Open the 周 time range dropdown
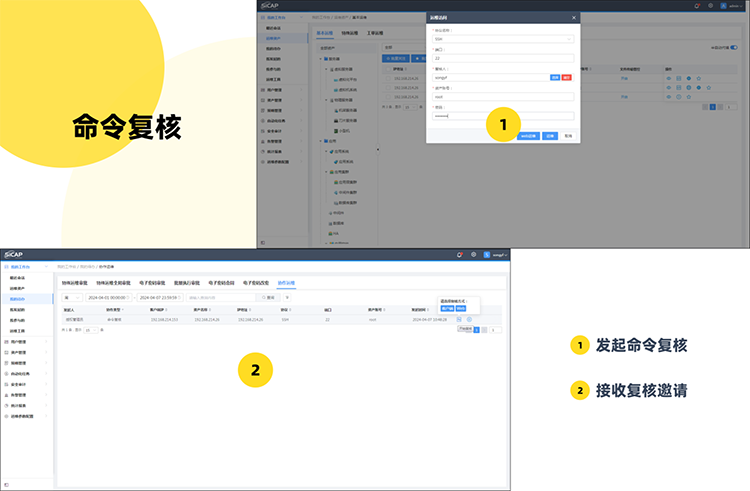The width and height of the screenshot is (750, 491). (x=72, y=297)
